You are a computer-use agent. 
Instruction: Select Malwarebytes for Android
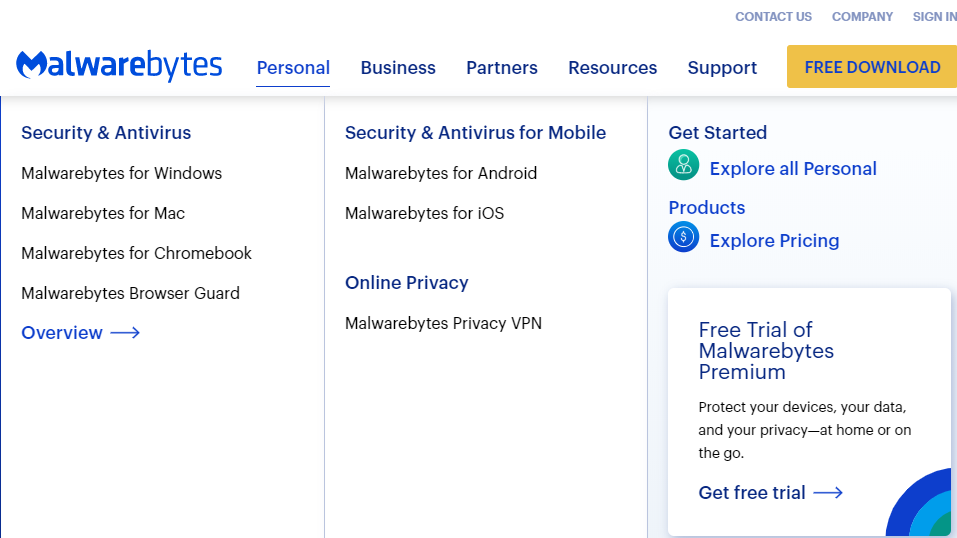tap(441, 173)
